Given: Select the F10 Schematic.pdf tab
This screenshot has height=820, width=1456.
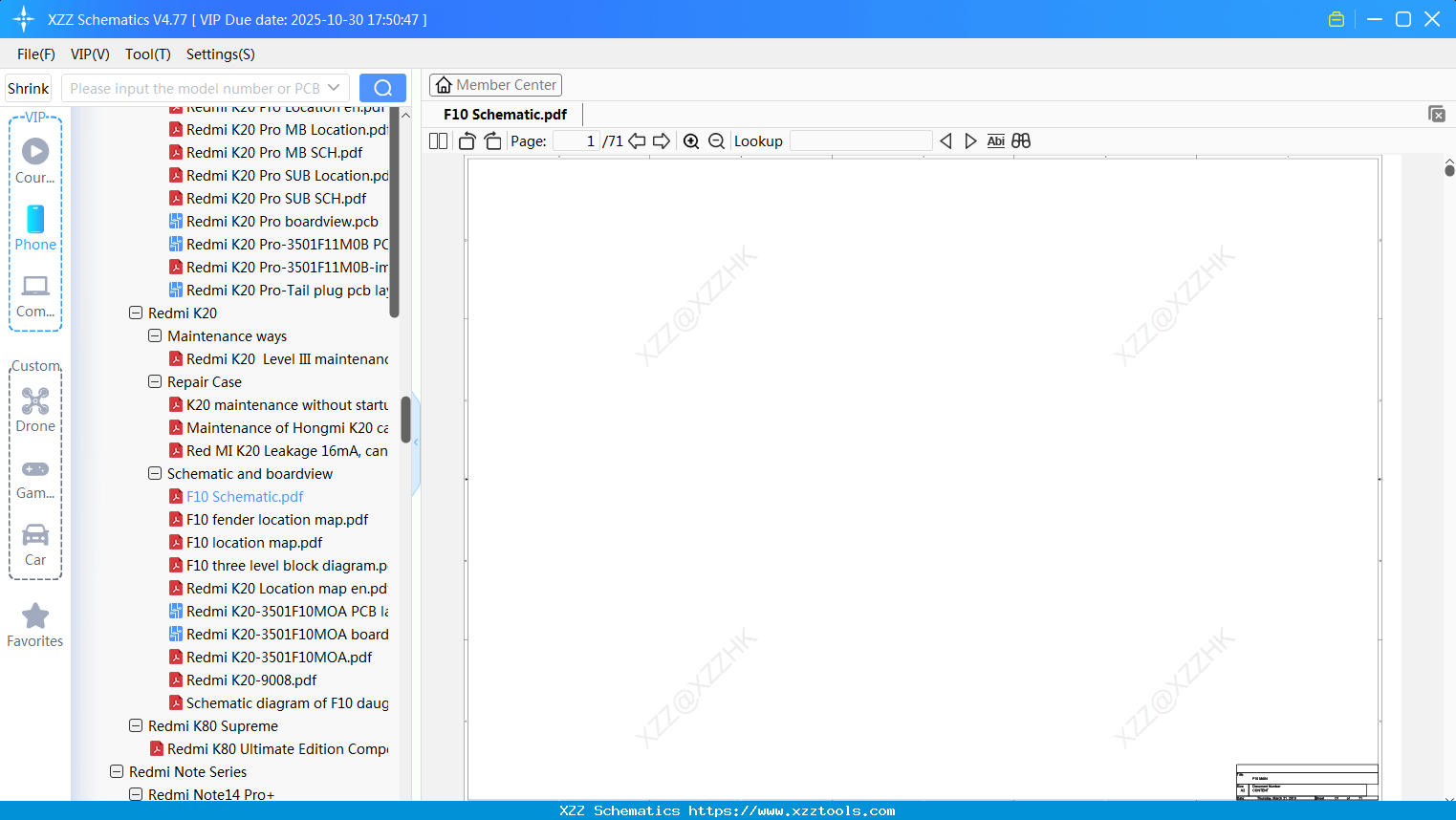Looking at the screenshot, I should coord(505,115).
